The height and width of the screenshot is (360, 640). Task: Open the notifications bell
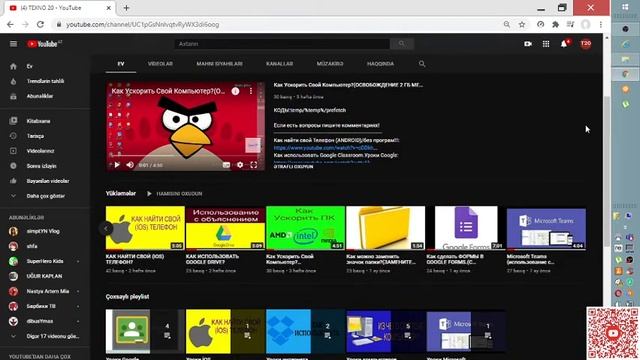click(564, 44)
